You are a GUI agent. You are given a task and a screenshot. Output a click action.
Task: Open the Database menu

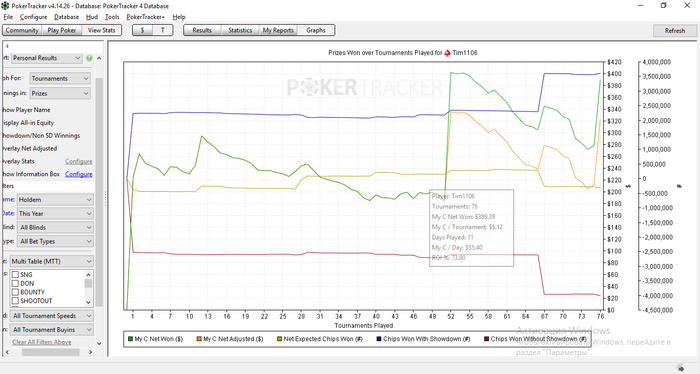(x=67, y=17)
